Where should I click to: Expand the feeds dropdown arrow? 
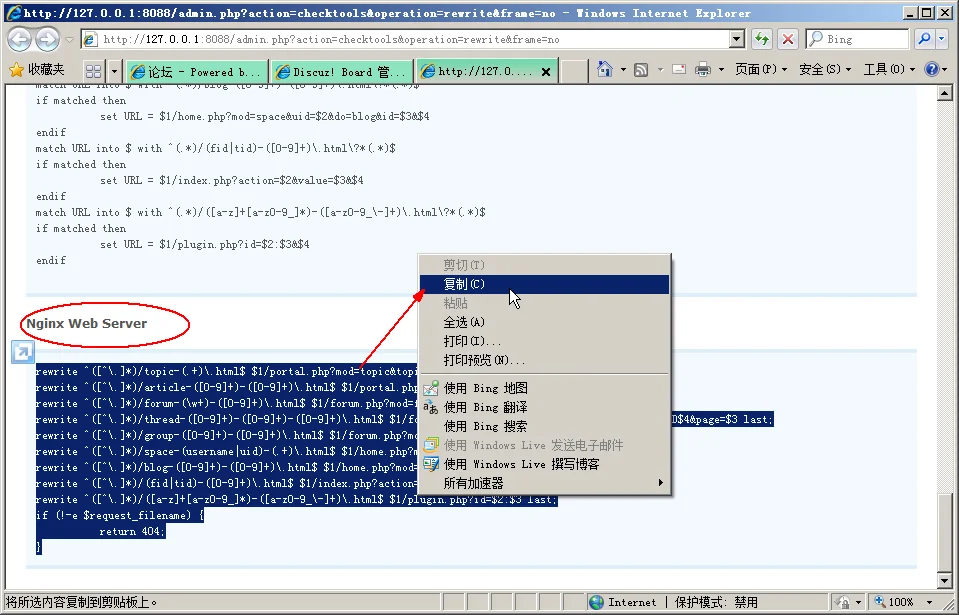point(660,70)
